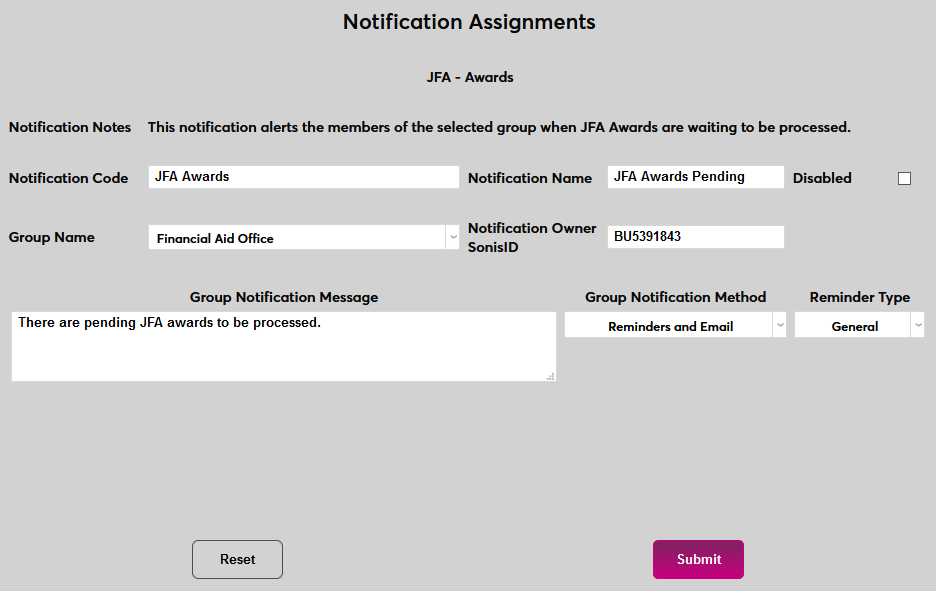Click the JFA - Awards subheading

tap(469, 77)
